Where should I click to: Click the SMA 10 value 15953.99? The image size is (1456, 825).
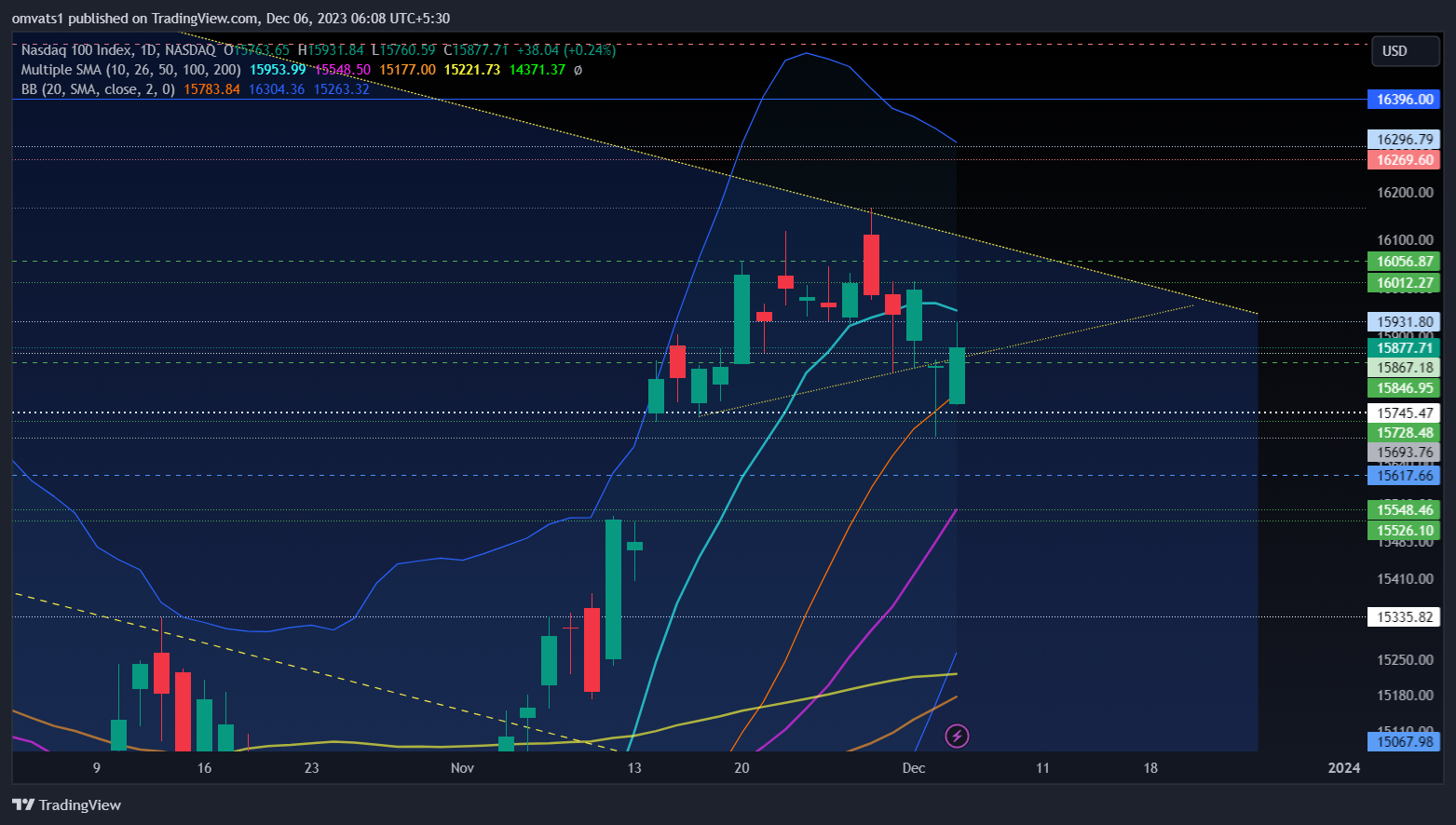point(278,70)
